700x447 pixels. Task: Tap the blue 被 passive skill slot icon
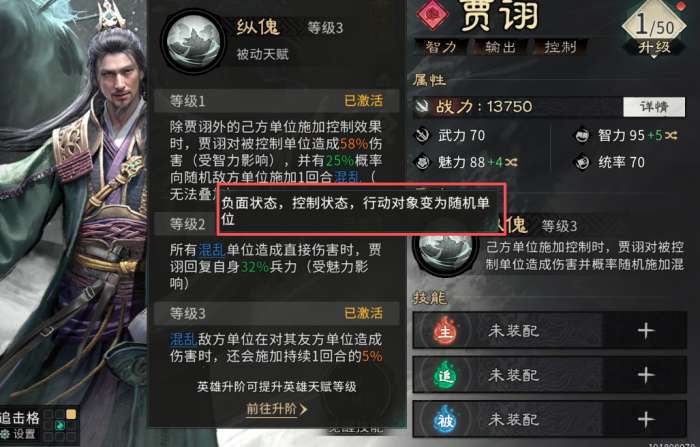(445, 419)
